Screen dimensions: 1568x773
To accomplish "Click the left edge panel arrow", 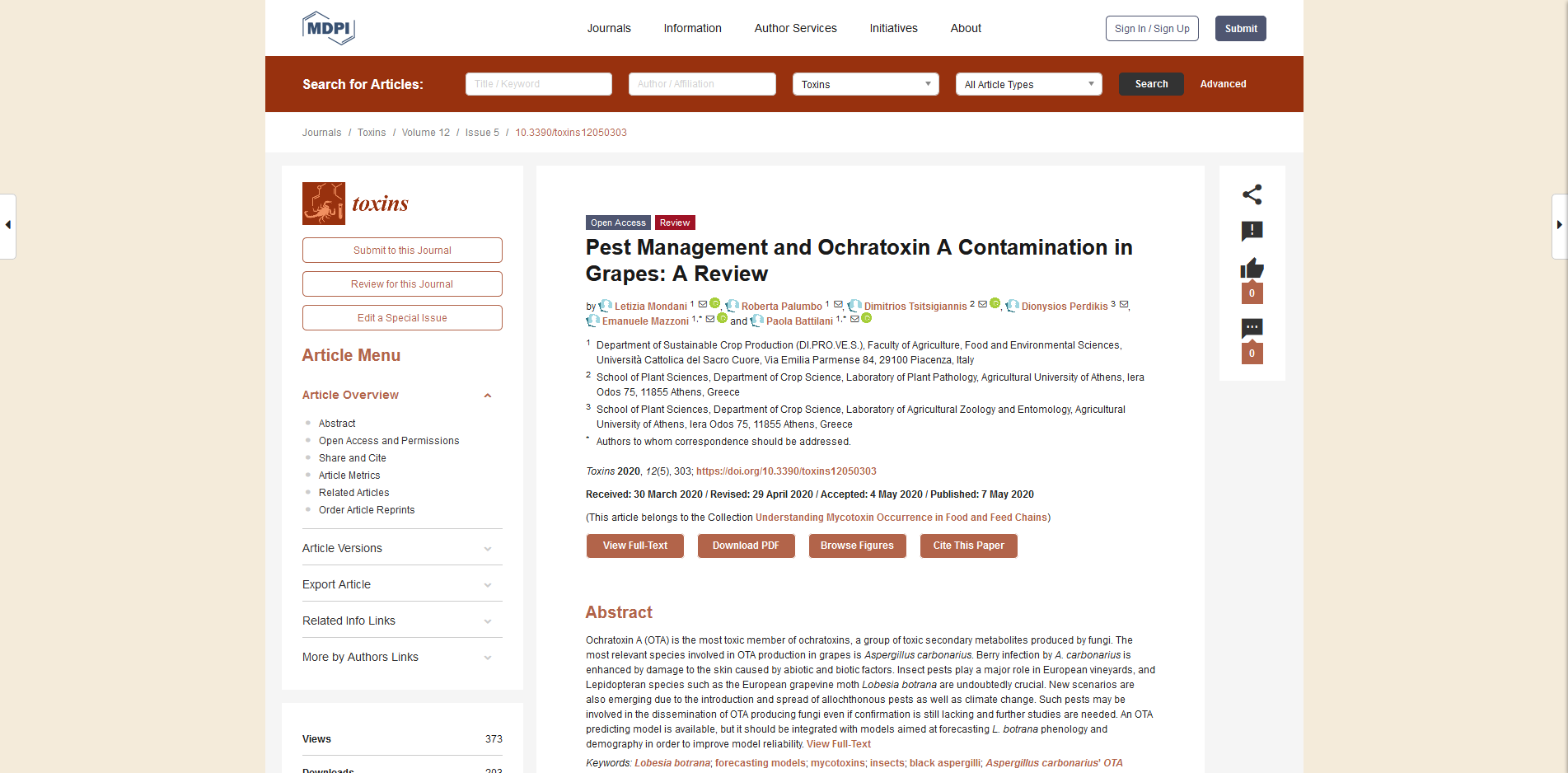I will pos(8,225).
